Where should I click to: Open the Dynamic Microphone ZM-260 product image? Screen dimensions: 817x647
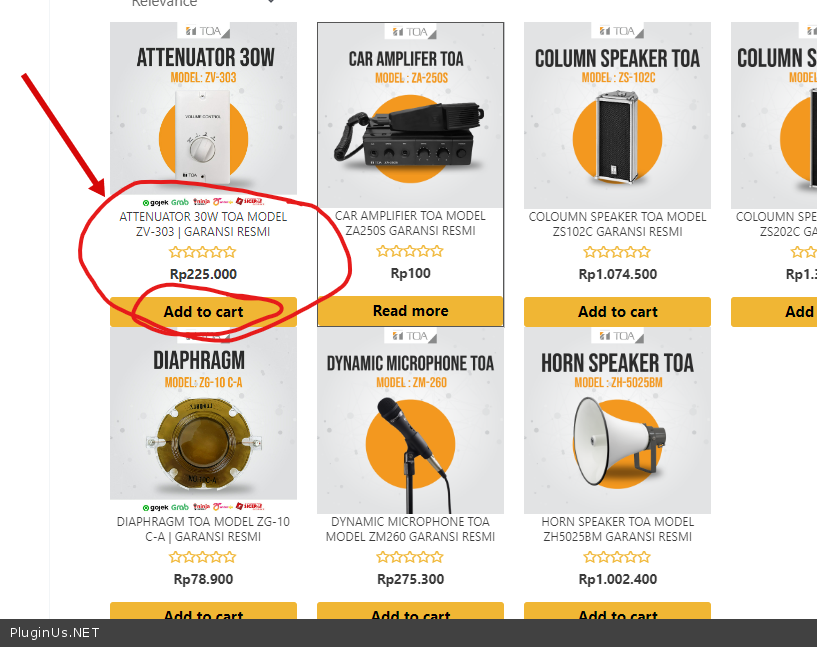411,420
